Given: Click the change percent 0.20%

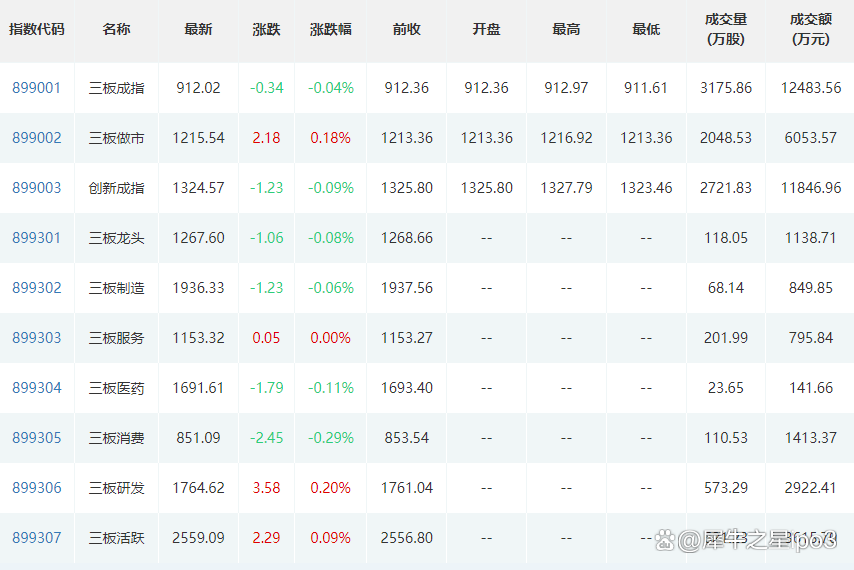Looking at the screenshot, I should [331, 488].
